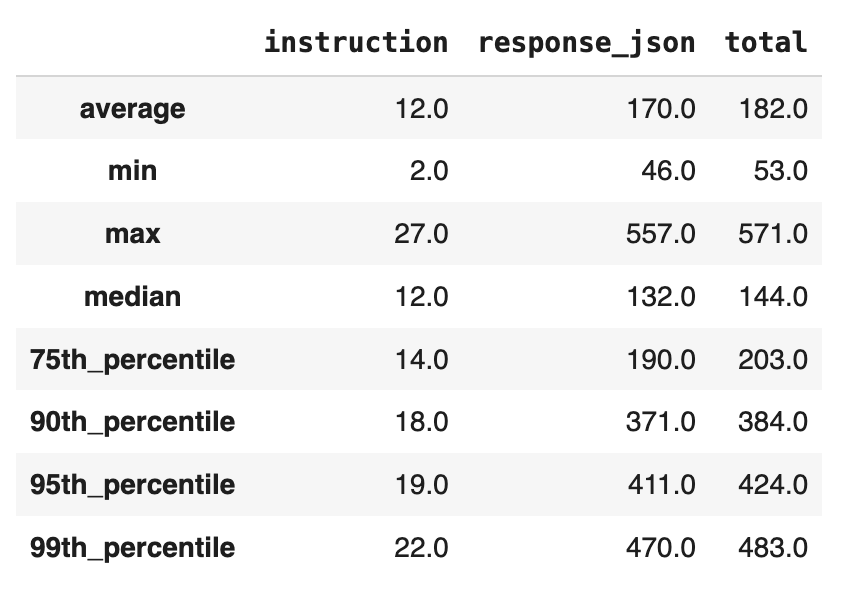Click the instruction column header
The height and width of the screenshot is (596, 864).
(x=356, y=42)
